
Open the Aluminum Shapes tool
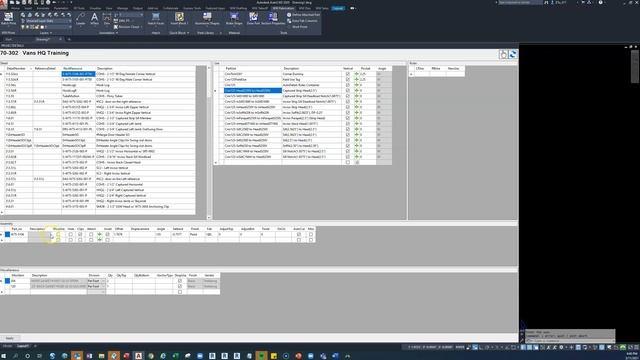tap(207, 19)
